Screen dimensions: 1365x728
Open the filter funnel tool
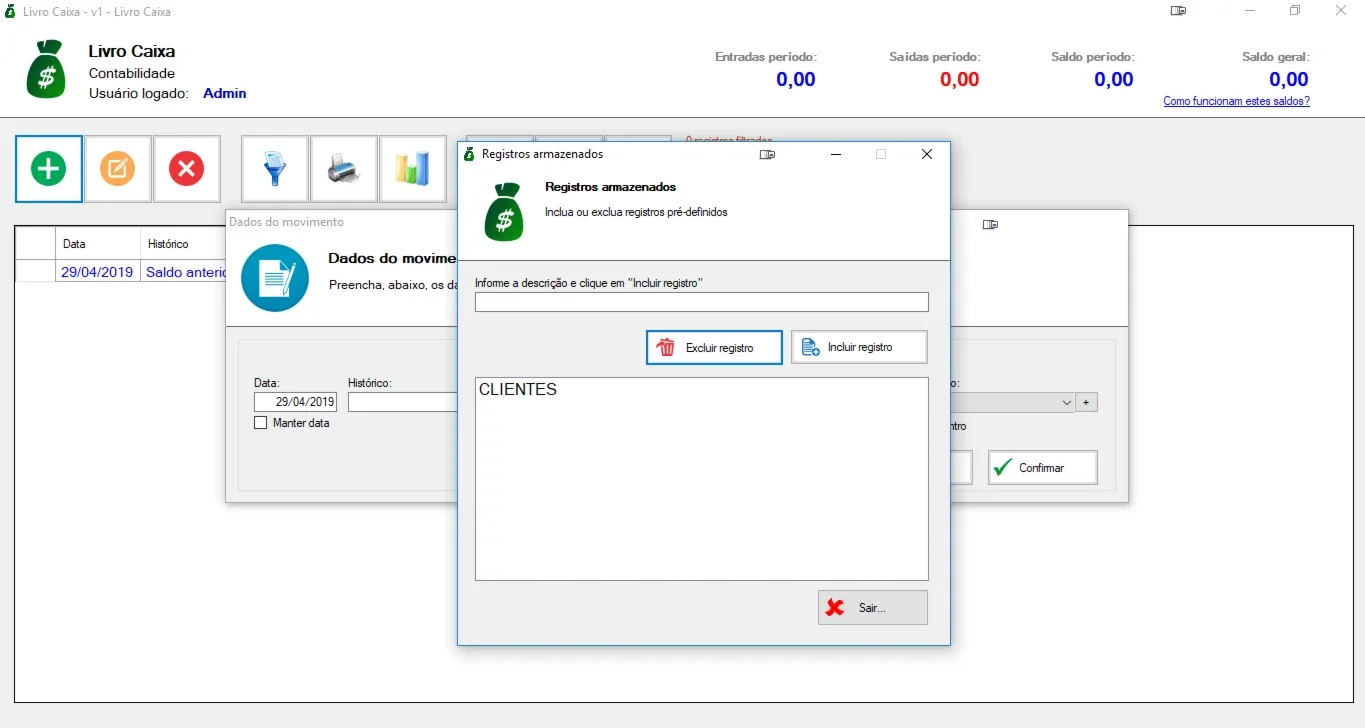click(275, 169)
